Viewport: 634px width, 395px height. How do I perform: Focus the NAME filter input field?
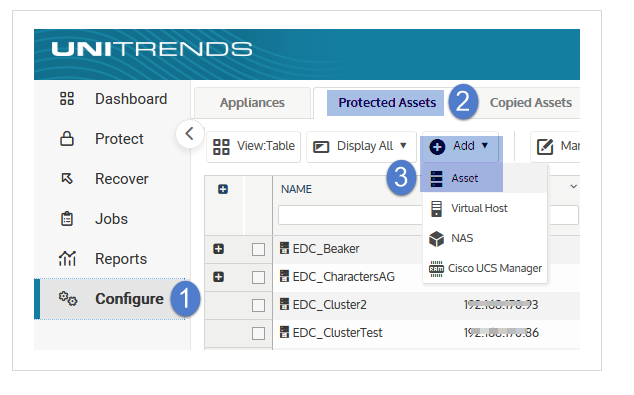click(x=350, y=215)
